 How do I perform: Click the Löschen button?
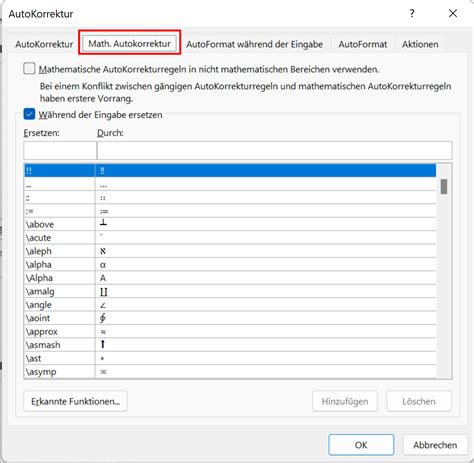coord(419,401)
